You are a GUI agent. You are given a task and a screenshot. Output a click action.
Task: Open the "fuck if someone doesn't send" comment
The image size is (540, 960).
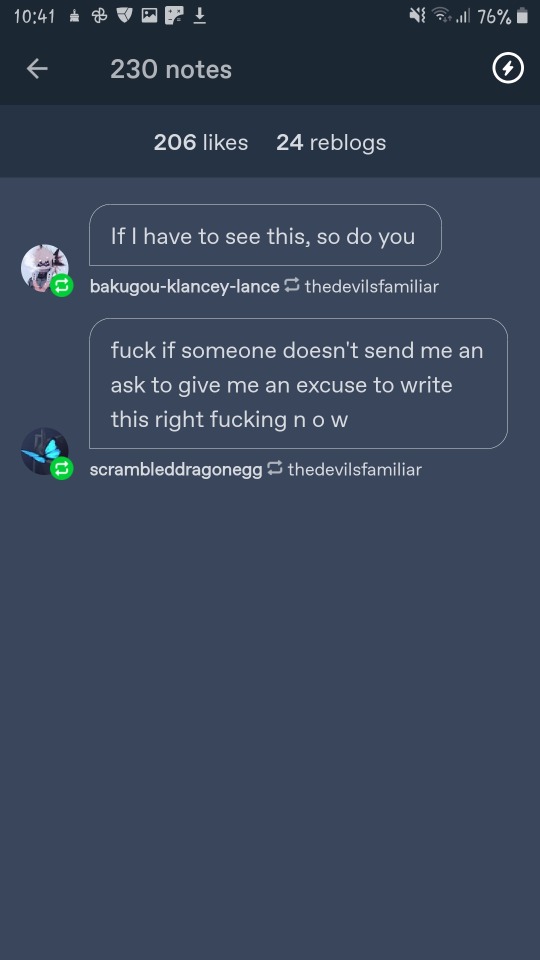pyautogui.click(x=298, y=384)
